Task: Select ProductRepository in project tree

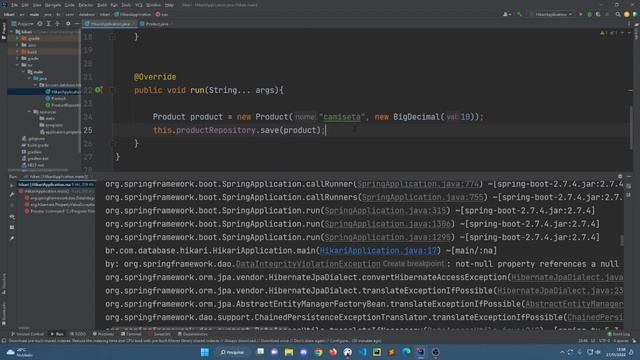Action: [63, 105]
